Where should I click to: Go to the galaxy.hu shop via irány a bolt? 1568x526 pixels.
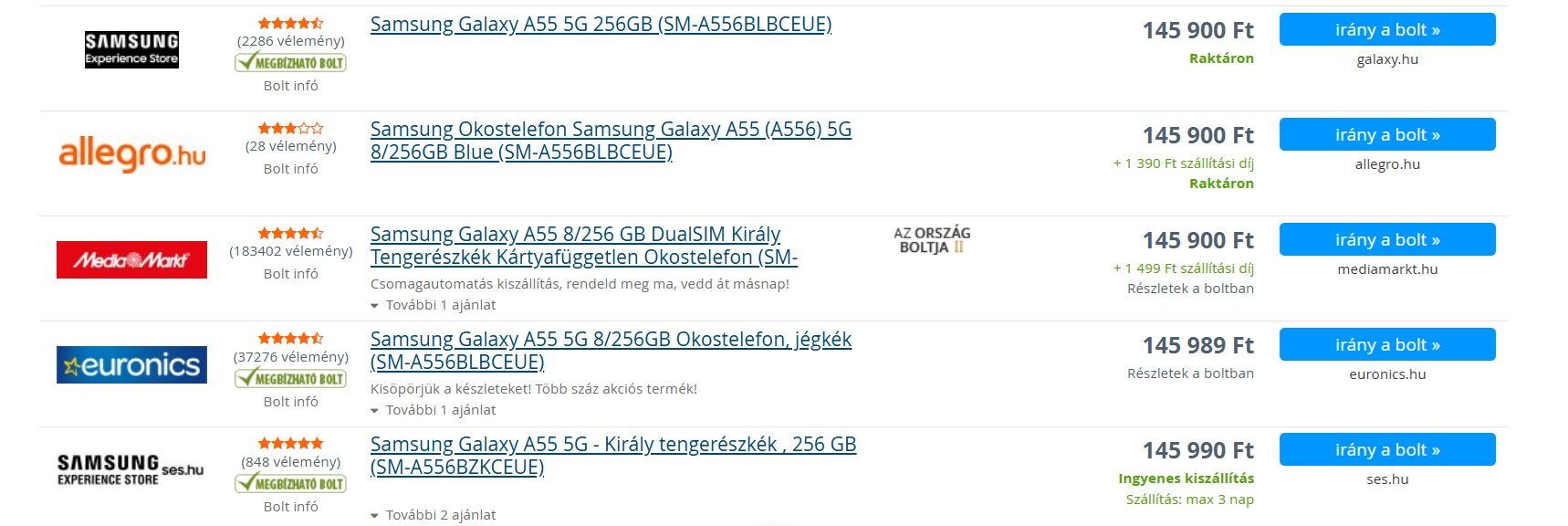pos(1387,29)
